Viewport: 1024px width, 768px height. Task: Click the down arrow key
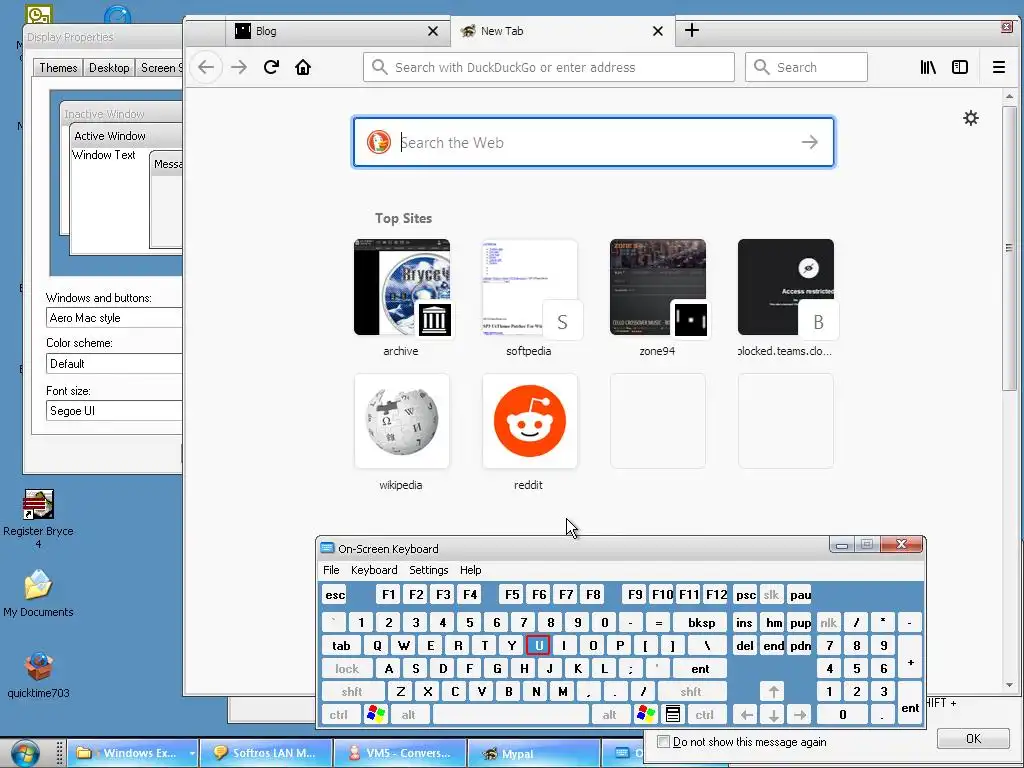(x=773, y=715)
